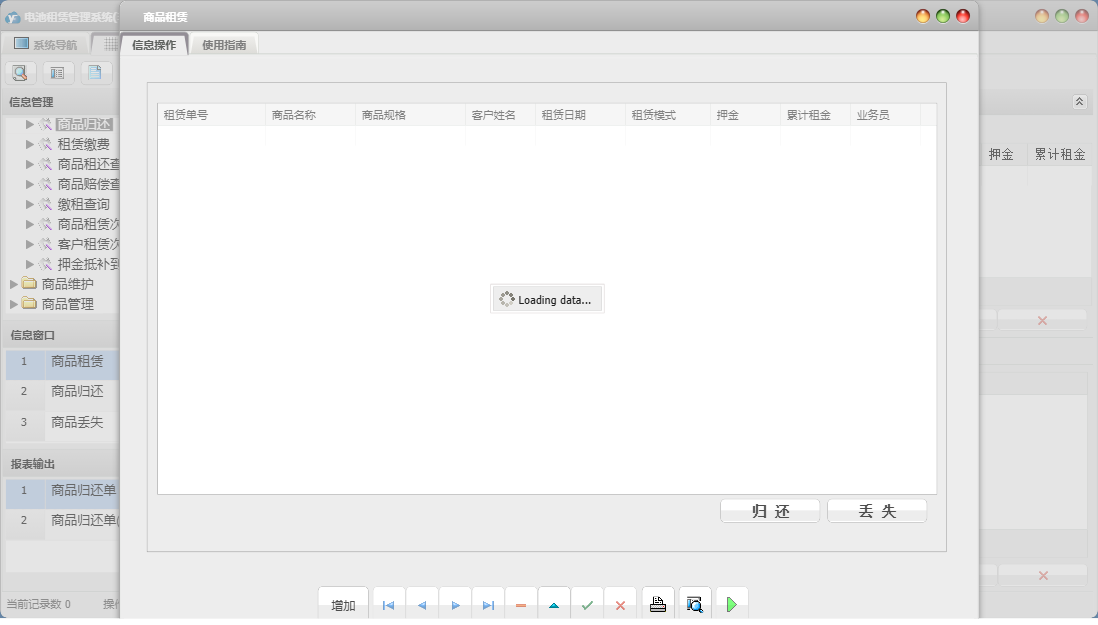
Task: Click the blue up triangle edit icon
Action: (x=554, y=605)
